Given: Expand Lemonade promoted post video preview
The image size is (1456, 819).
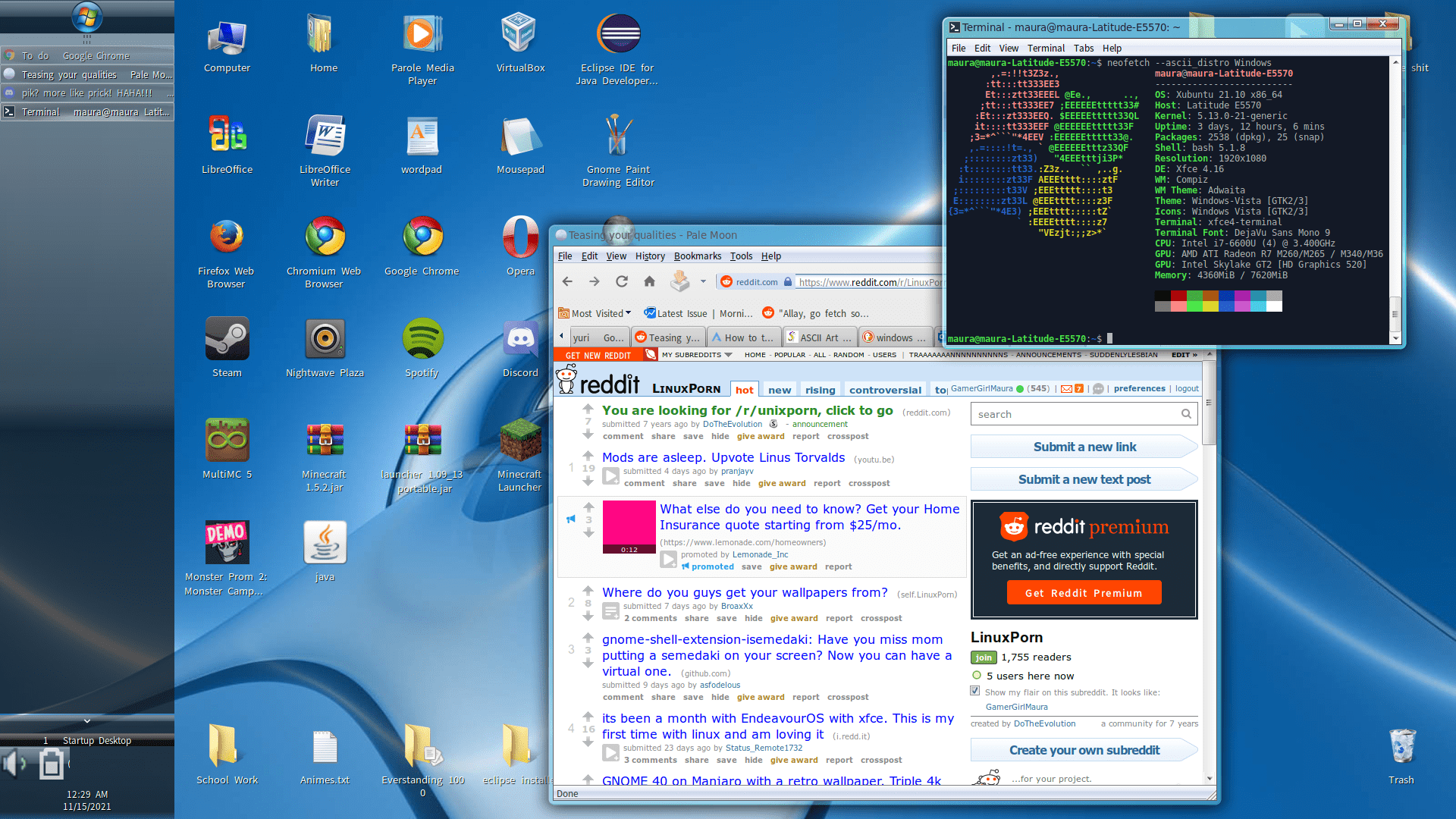Looking at the screenshot, I should coord(668,560).
